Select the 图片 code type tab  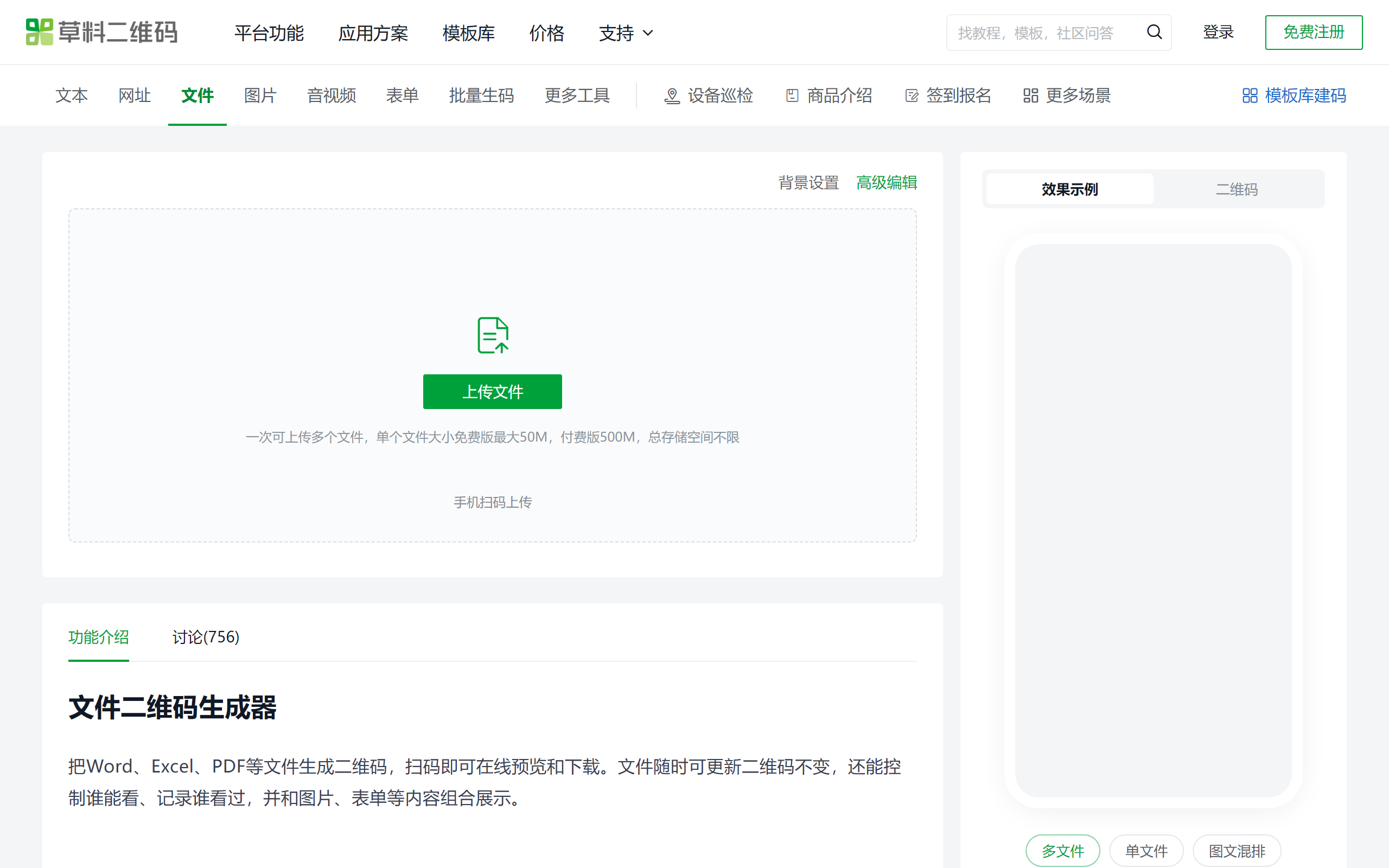tap(260, 95)
